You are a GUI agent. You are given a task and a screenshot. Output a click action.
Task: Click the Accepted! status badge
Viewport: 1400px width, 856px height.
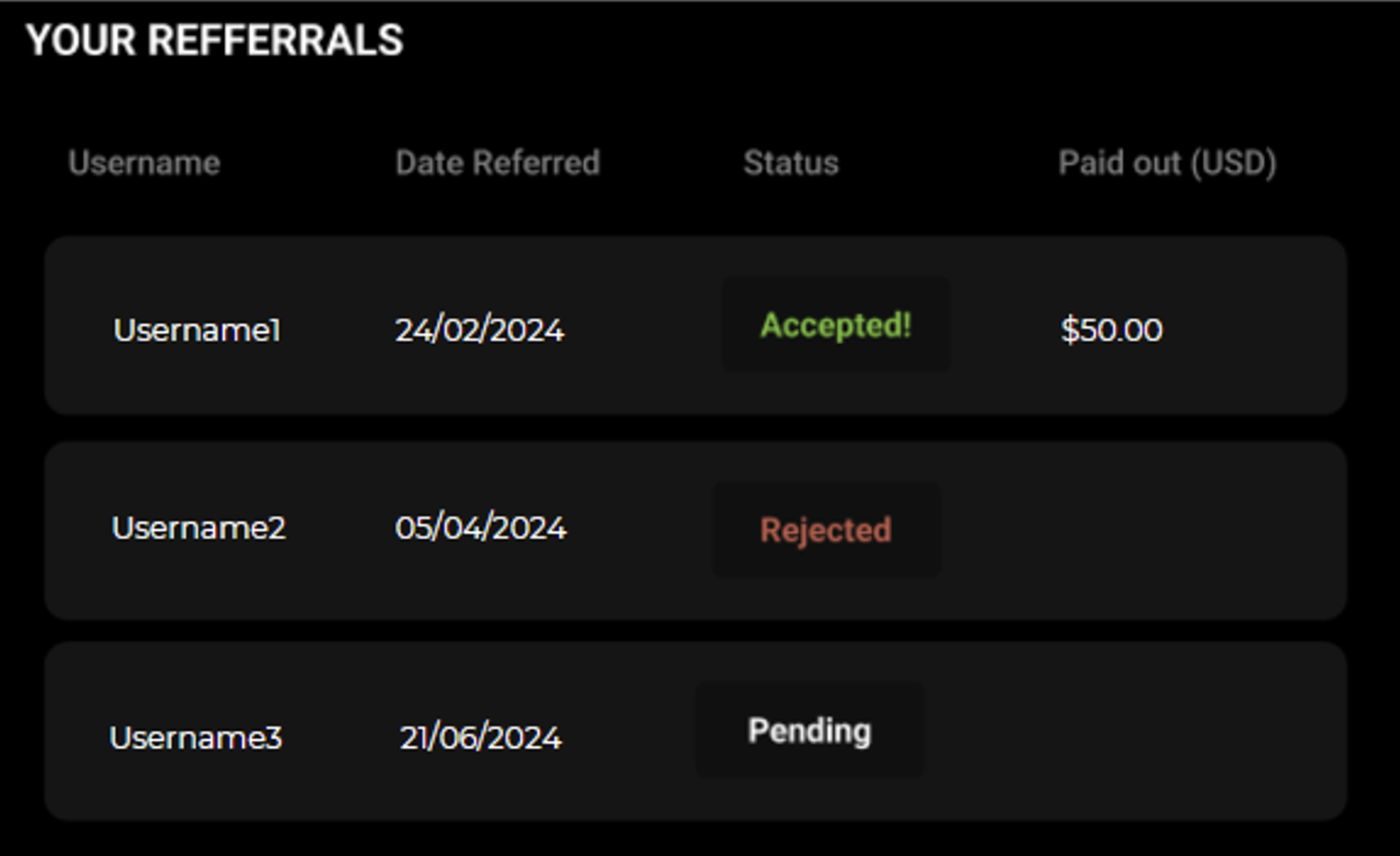coord(836,323)
